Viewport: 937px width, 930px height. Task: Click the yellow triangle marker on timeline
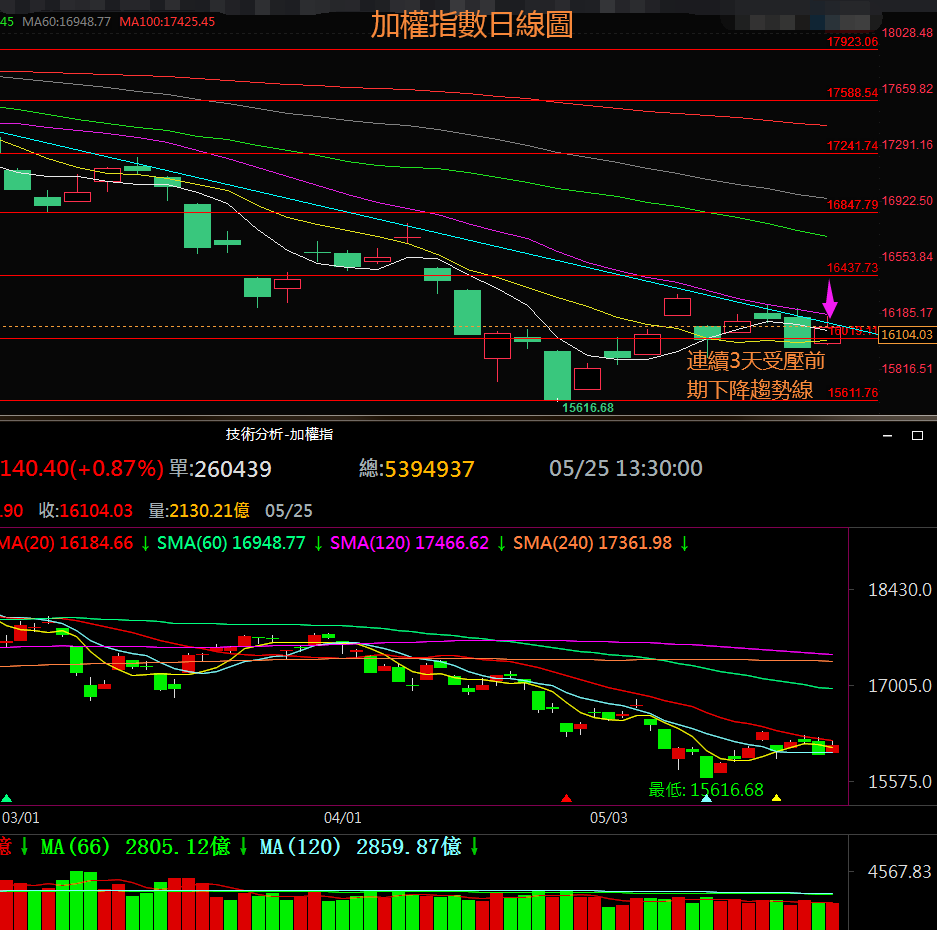pos(777,798)
